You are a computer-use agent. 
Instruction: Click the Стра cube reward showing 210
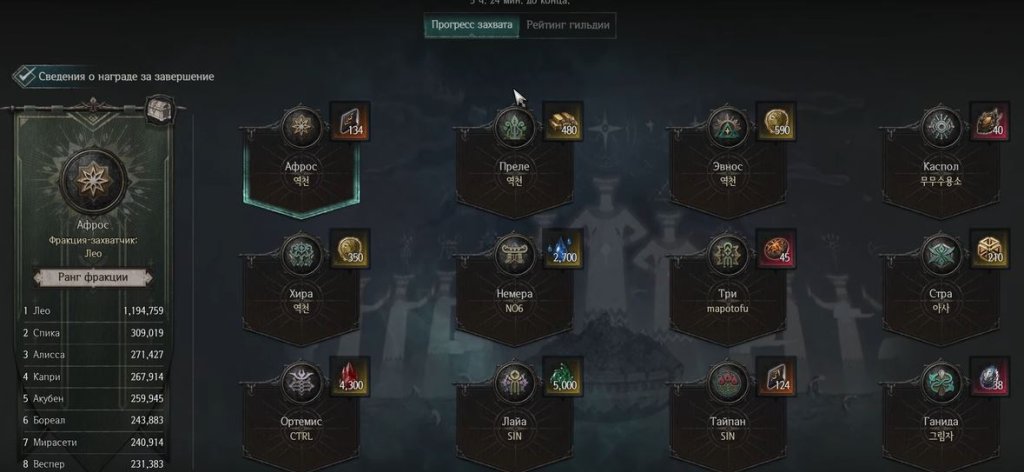(989, 249)
